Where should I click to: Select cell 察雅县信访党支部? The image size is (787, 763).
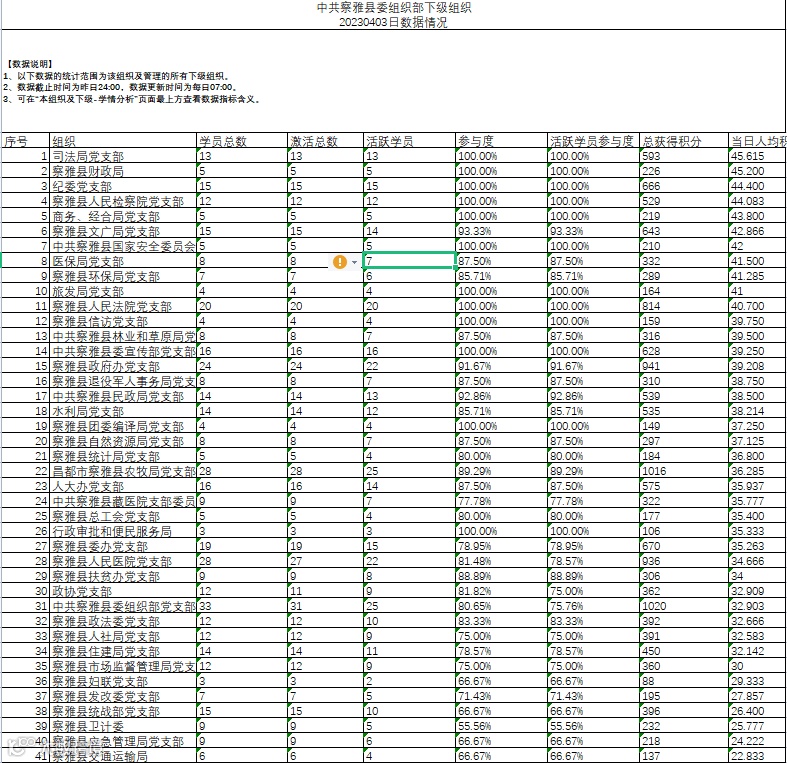tap(123, 321)
